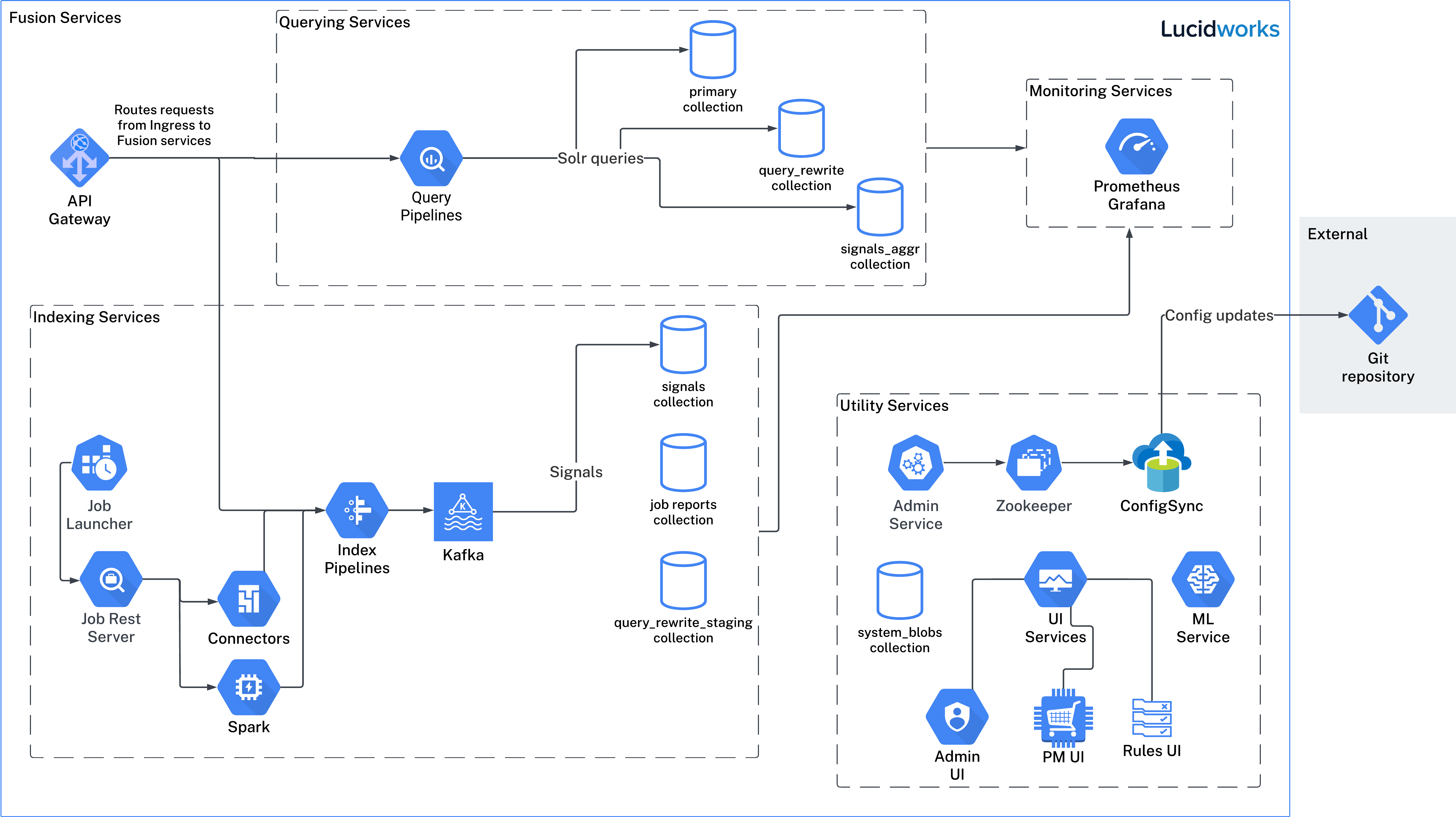Select the query_rewrite collection cylinder icon
This screenshot has width=1456, height=817.
click(801, 128)
